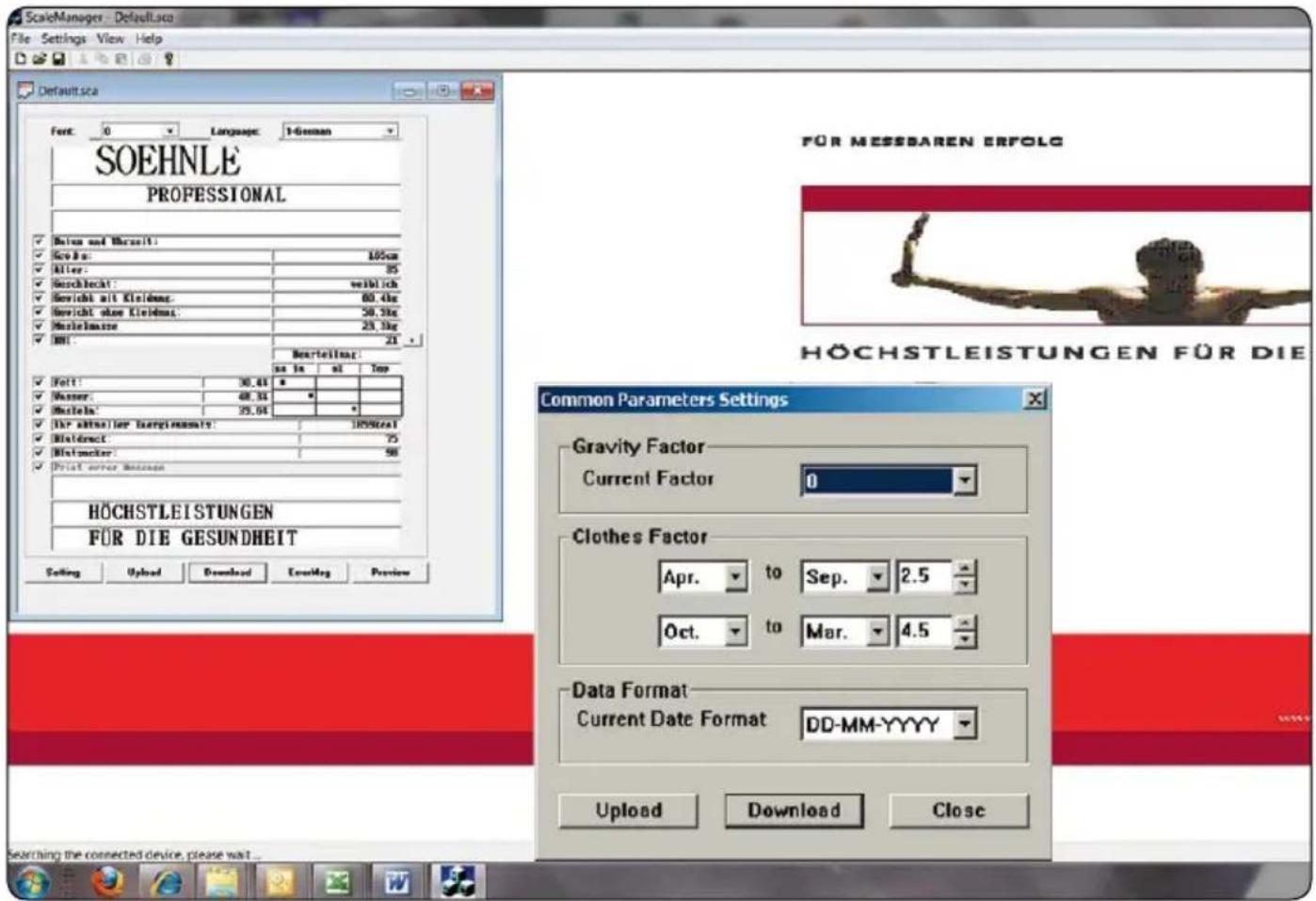Open Windows Explorer folder on taskbar
1316x901 pixels.
point(223,882)
